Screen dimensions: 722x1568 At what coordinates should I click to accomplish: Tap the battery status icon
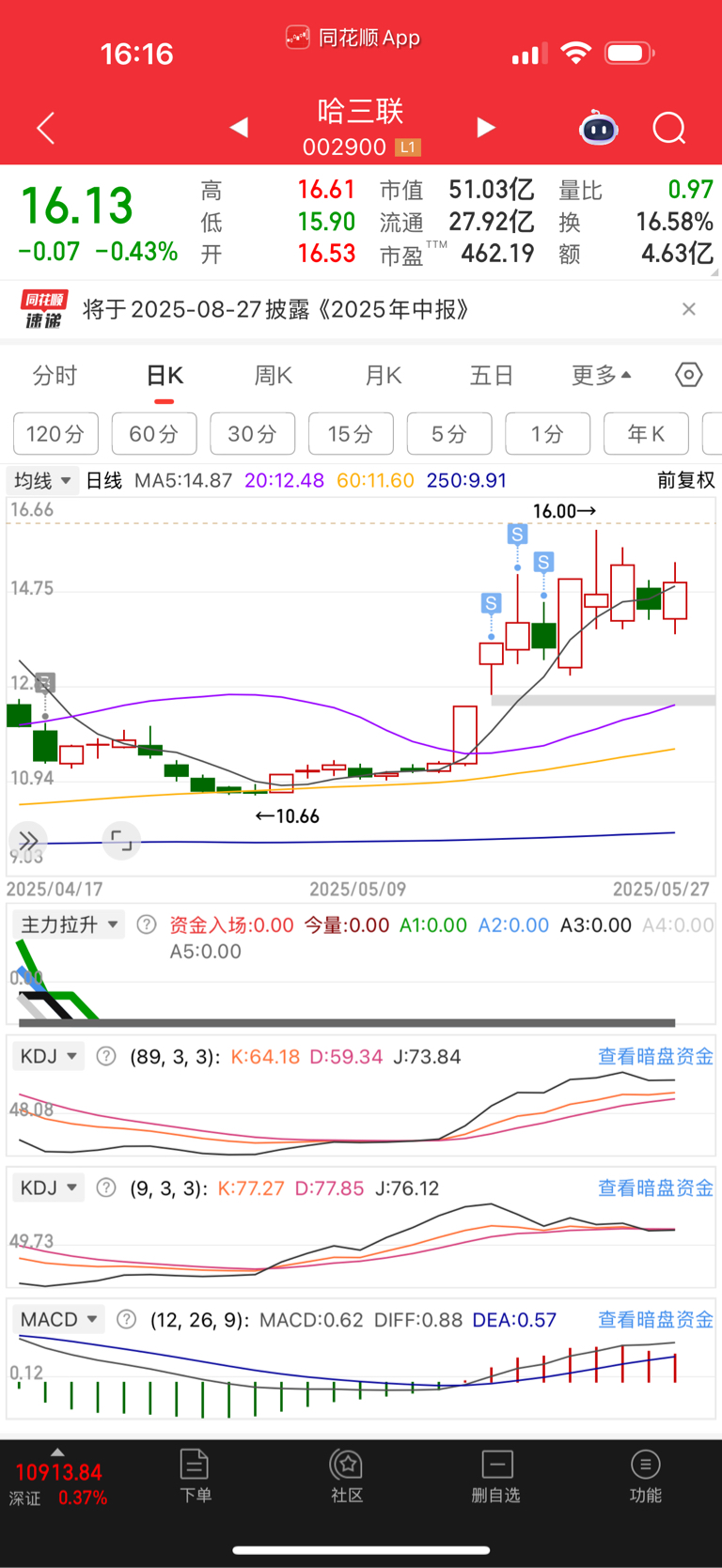[630, 53]
